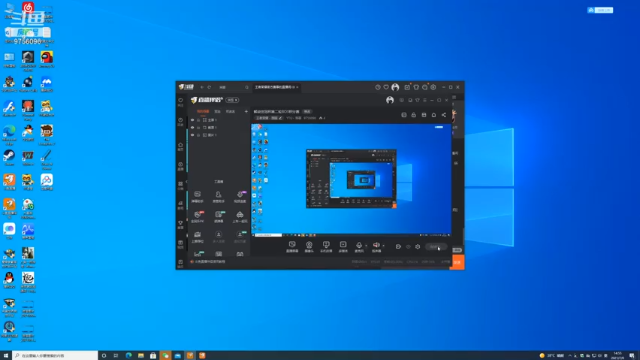This screenshot has height=360, width=640.
Task: Open the first toolbox tool in top row
Action: tap(198, 196)
